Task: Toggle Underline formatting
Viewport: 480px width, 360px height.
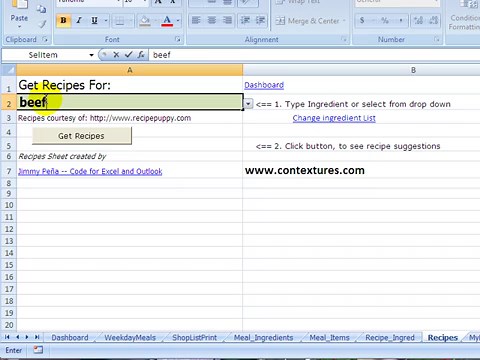Action: tap(94, 21)
